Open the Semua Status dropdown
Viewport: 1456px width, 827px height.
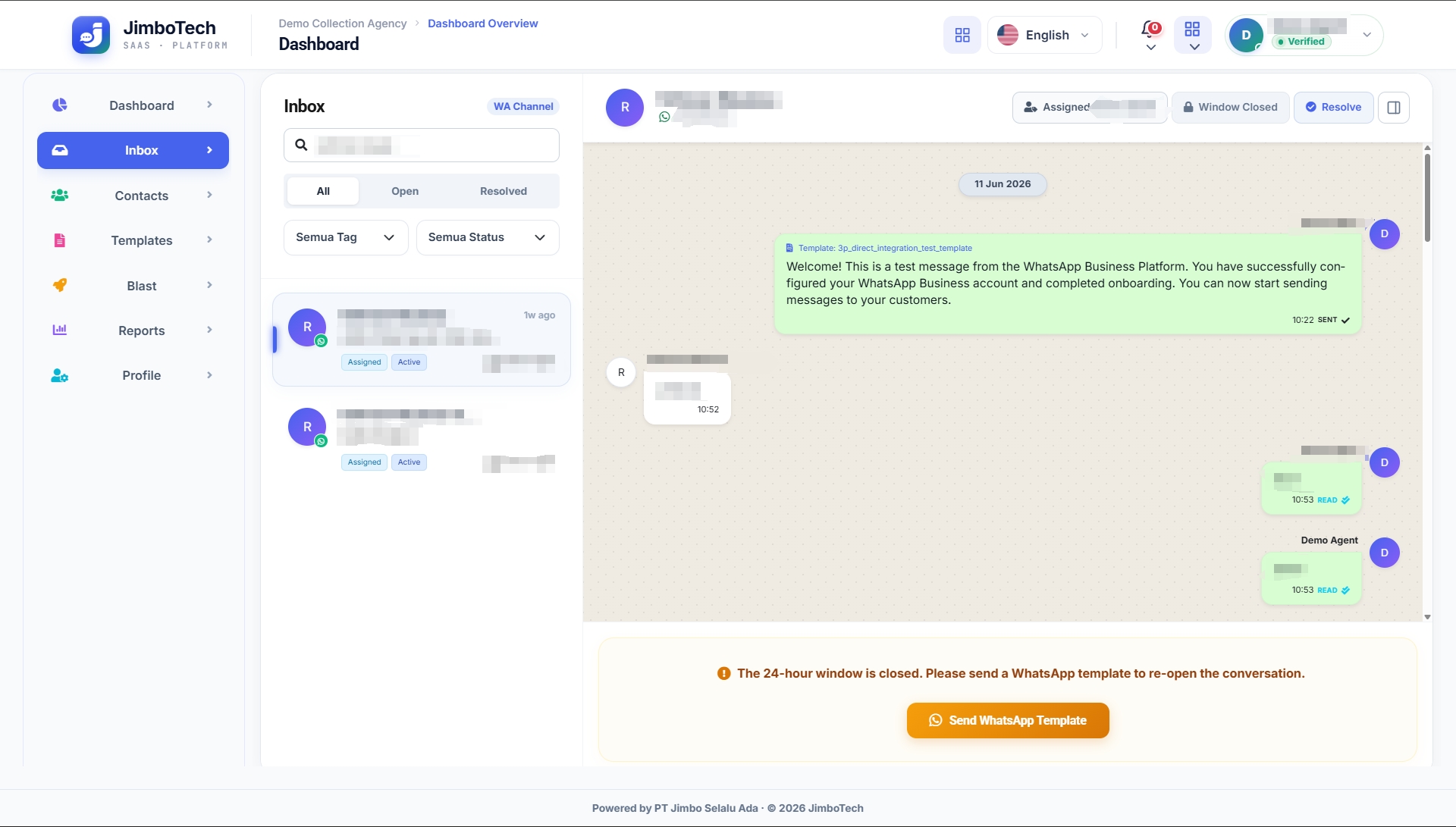coord(488,237)
